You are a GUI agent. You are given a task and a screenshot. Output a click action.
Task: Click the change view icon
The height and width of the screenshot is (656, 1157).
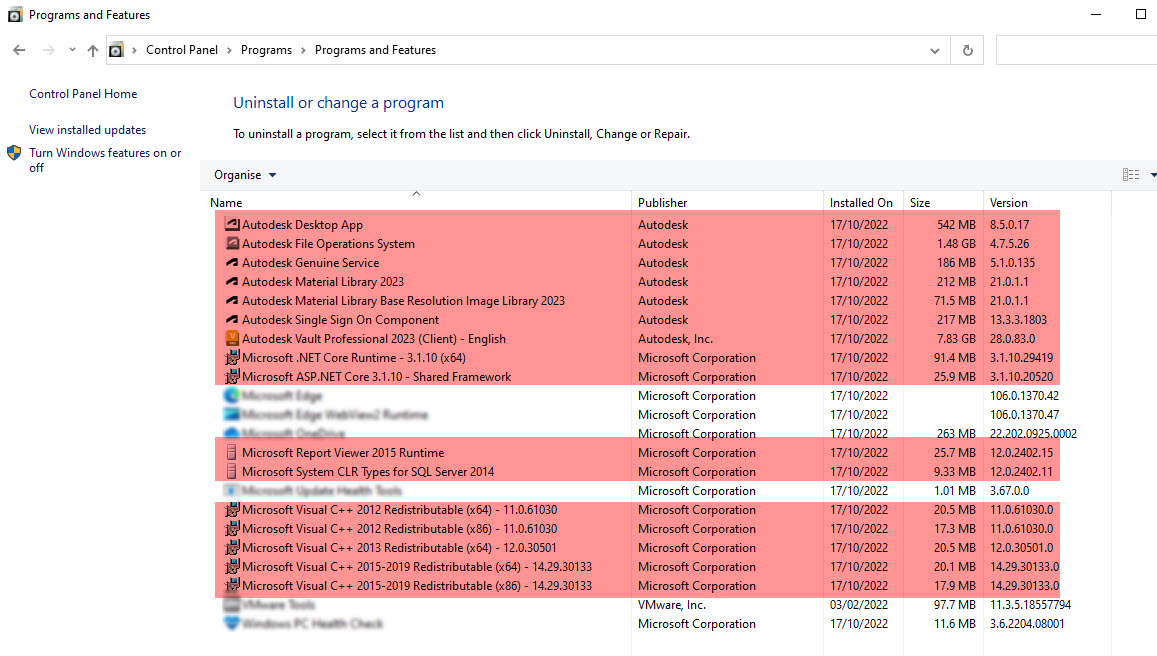pos(1131,175)
